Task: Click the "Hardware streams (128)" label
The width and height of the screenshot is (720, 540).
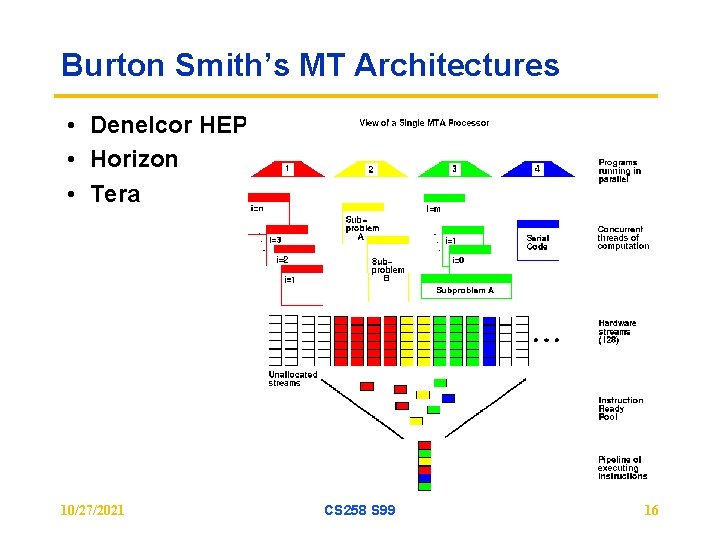Action: click(617, 332)
